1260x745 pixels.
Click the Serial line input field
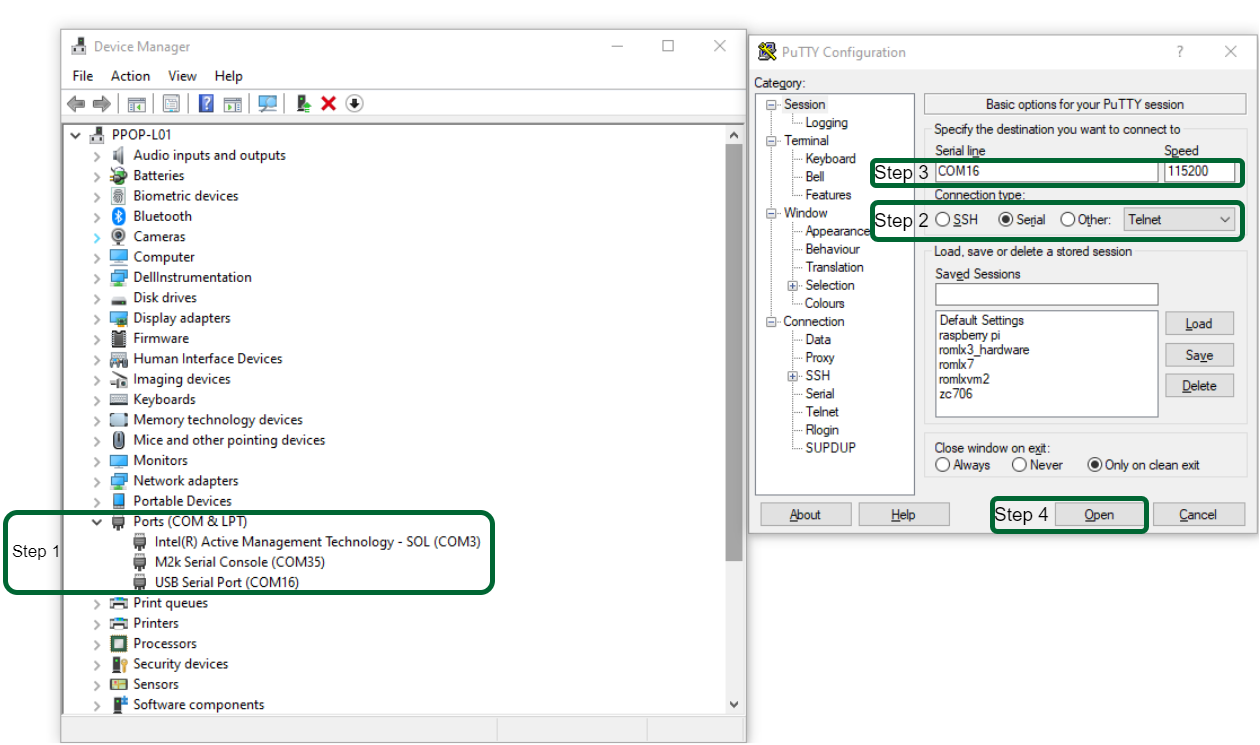(1045, 171)
